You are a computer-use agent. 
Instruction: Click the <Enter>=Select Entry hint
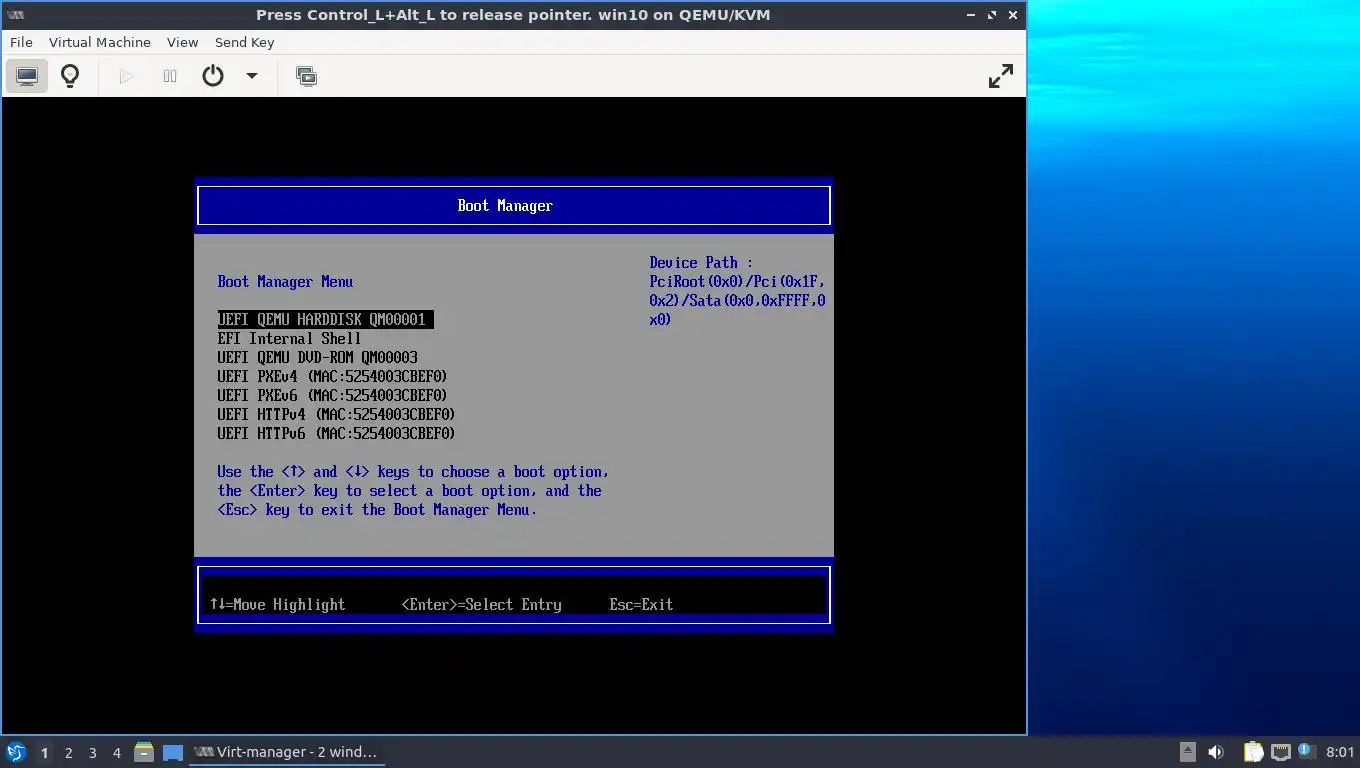pos(481,604)
